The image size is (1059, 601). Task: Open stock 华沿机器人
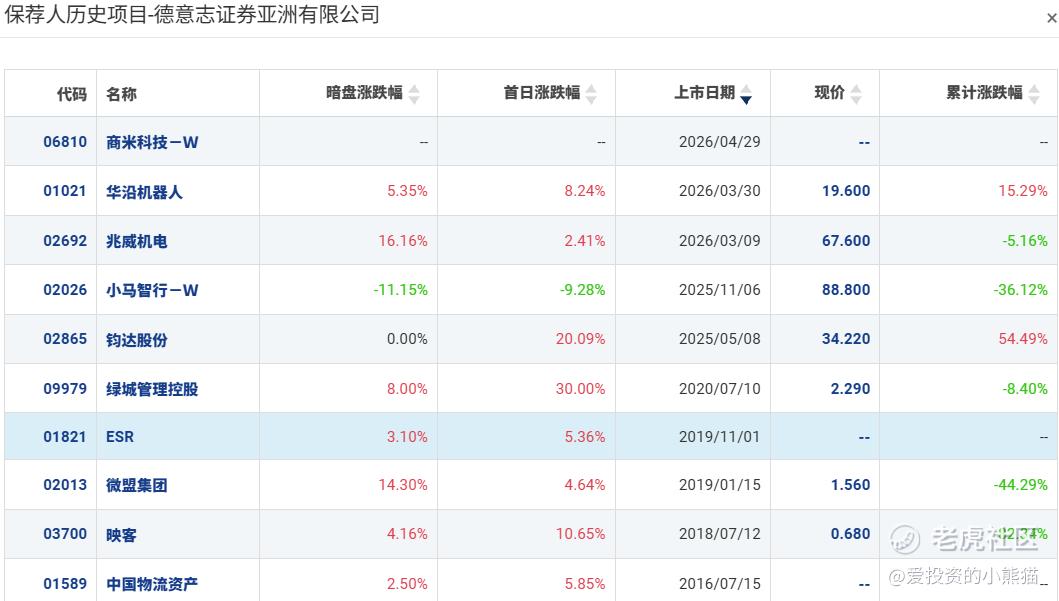(144, 192)
